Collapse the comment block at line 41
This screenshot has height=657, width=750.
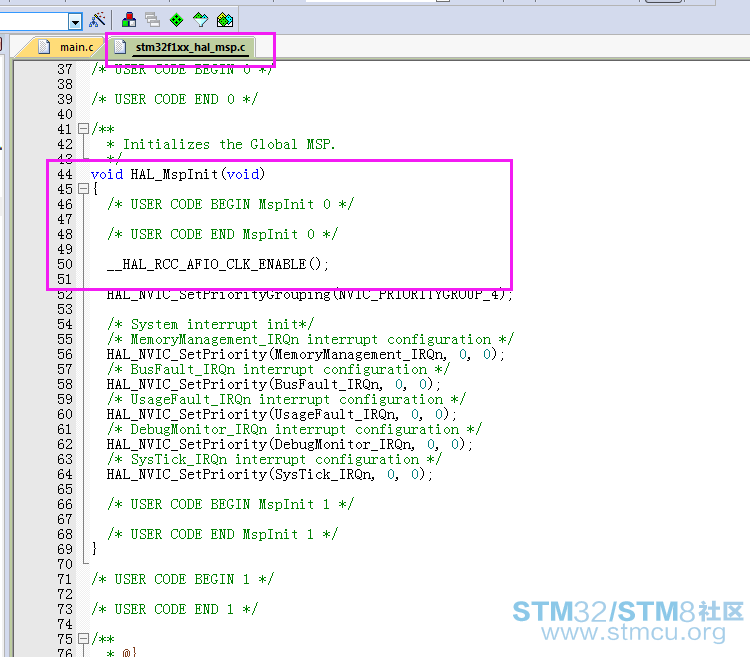click(x=84, y=129)
